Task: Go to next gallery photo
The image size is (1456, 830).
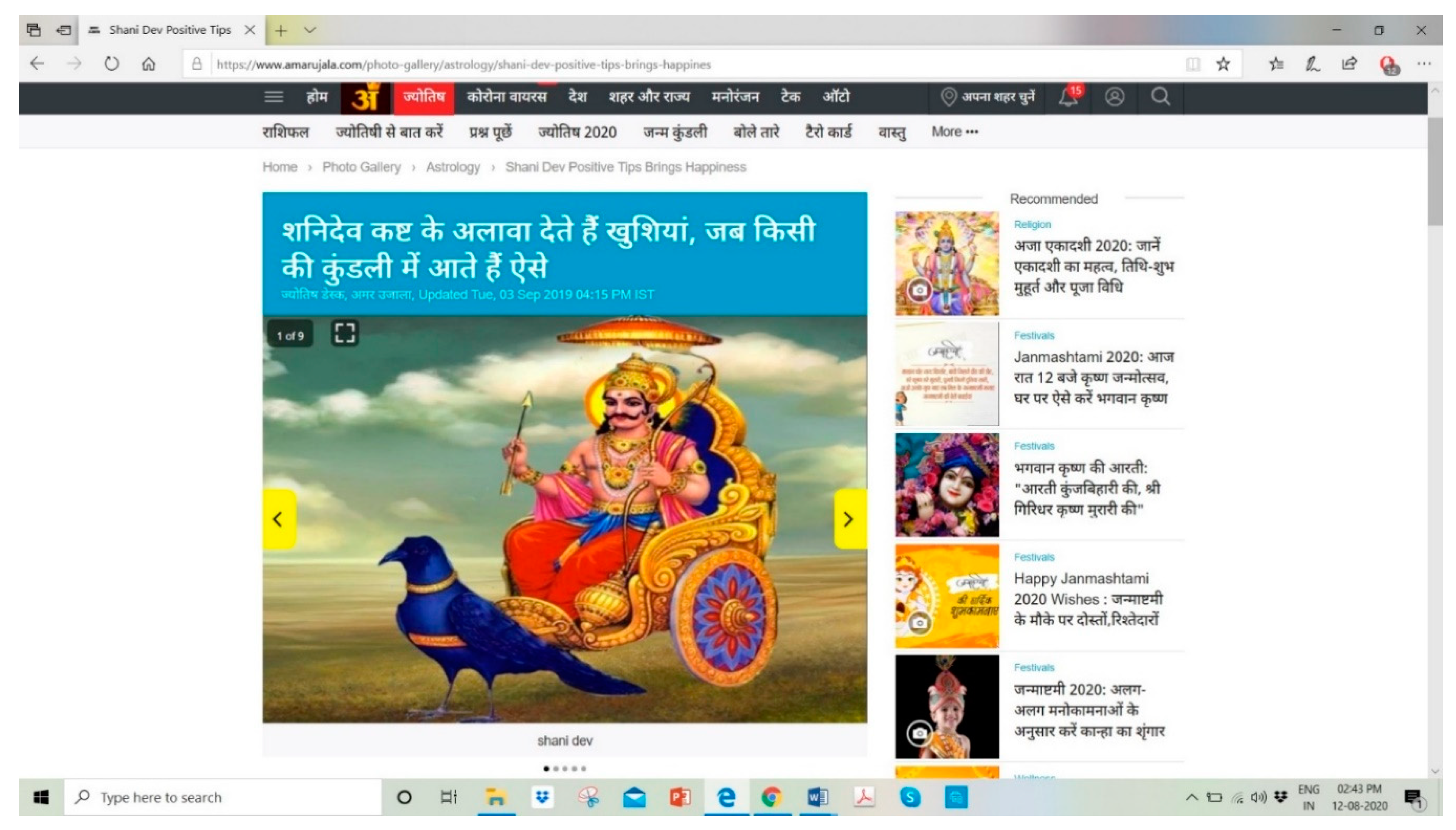Action: point(848,519)
